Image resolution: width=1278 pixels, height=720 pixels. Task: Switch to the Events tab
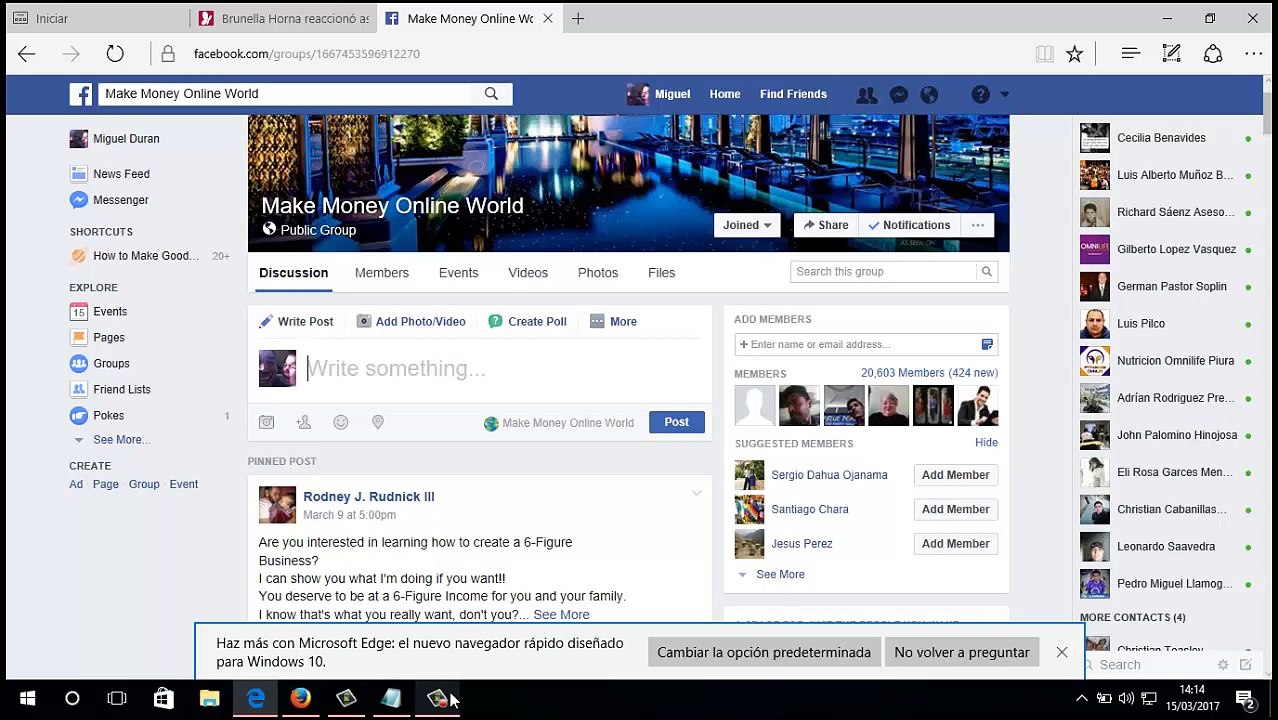coord(458,273)
